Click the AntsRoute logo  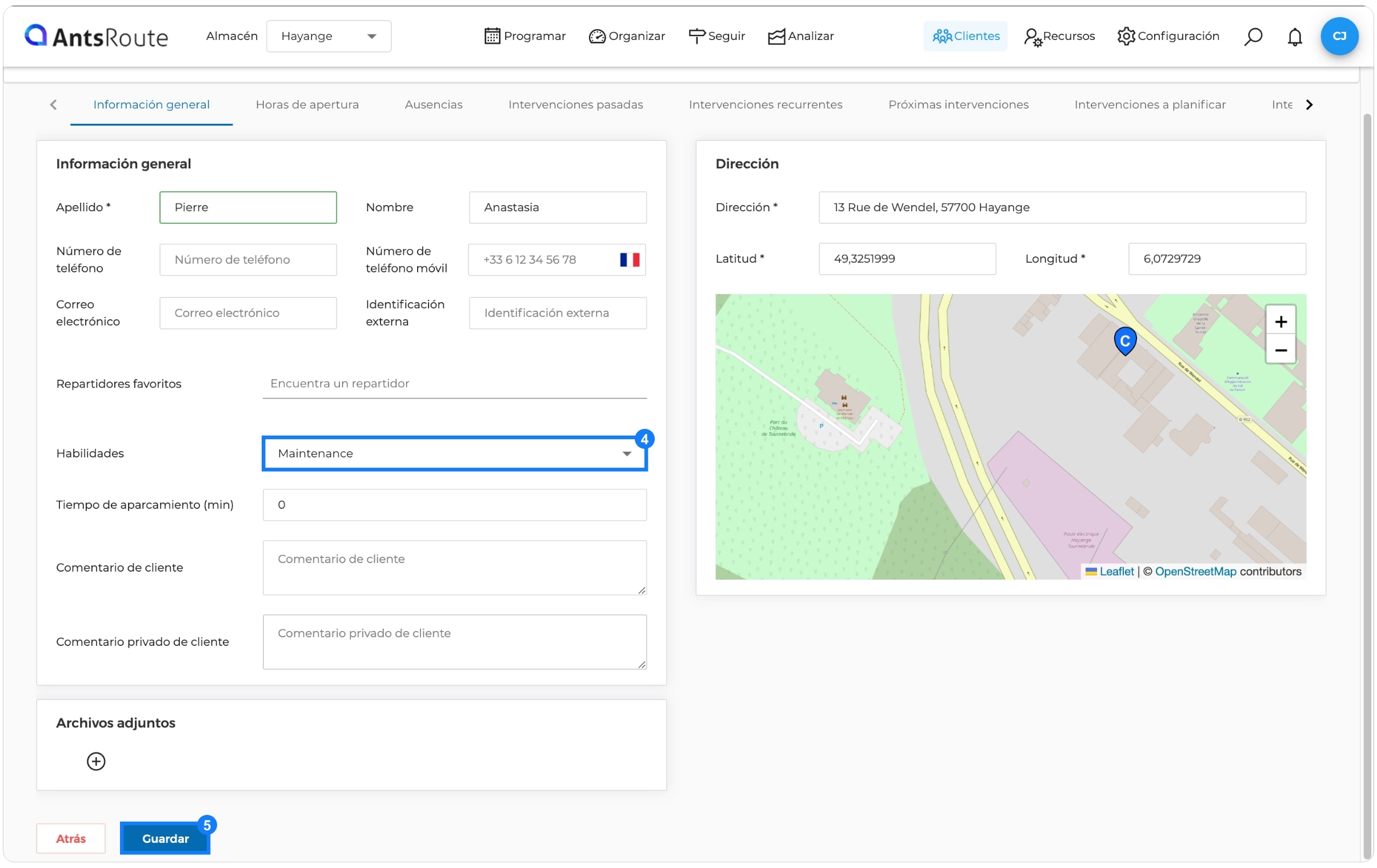[x=96, y=36]
